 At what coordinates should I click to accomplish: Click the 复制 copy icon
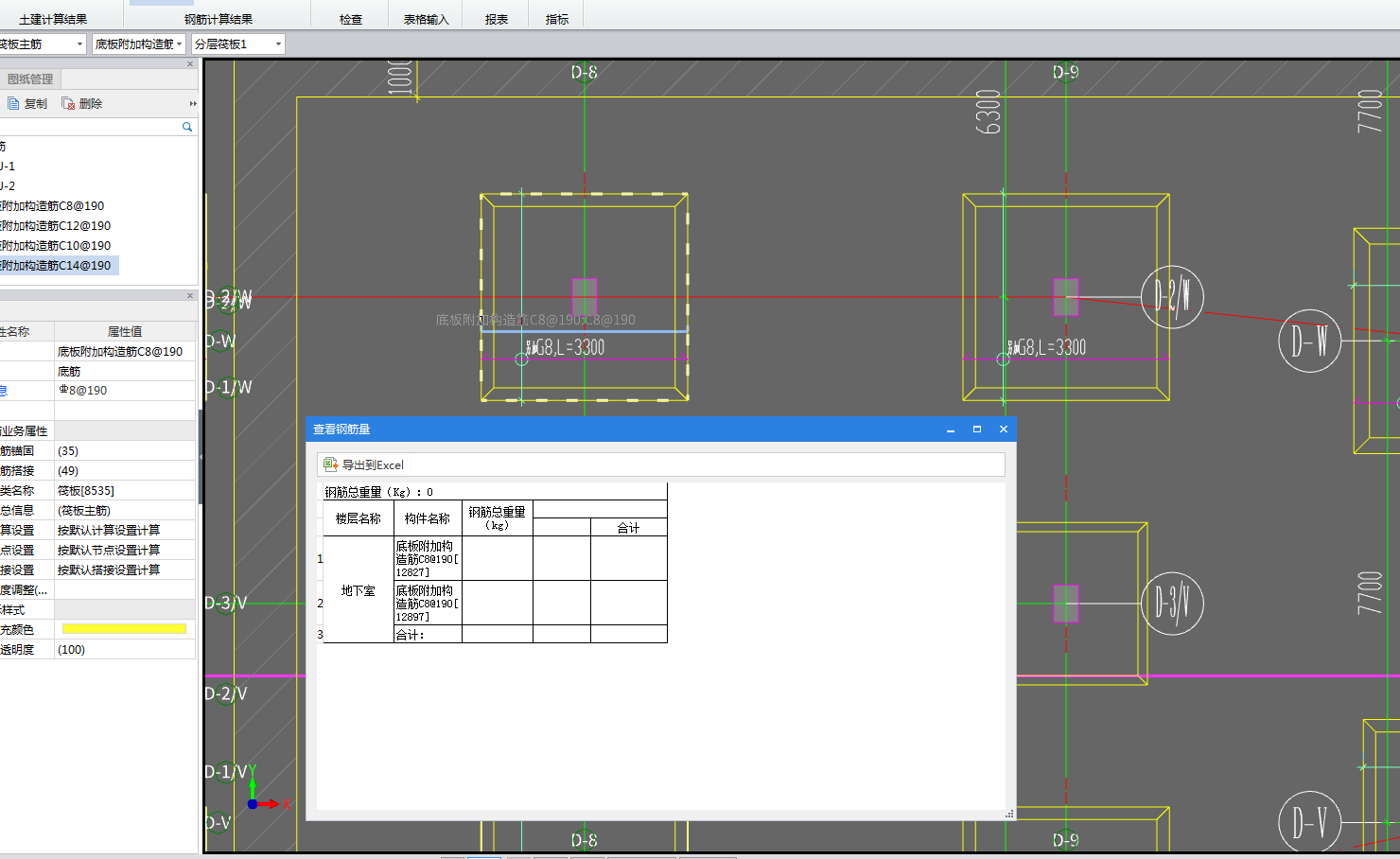pos(13,104)
